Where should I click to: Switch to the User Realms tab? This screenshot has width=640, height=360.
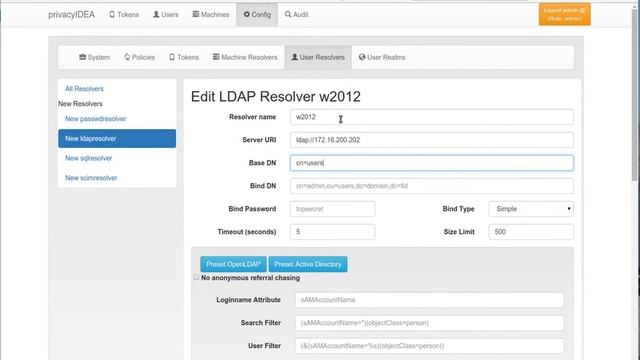(382, 58)
